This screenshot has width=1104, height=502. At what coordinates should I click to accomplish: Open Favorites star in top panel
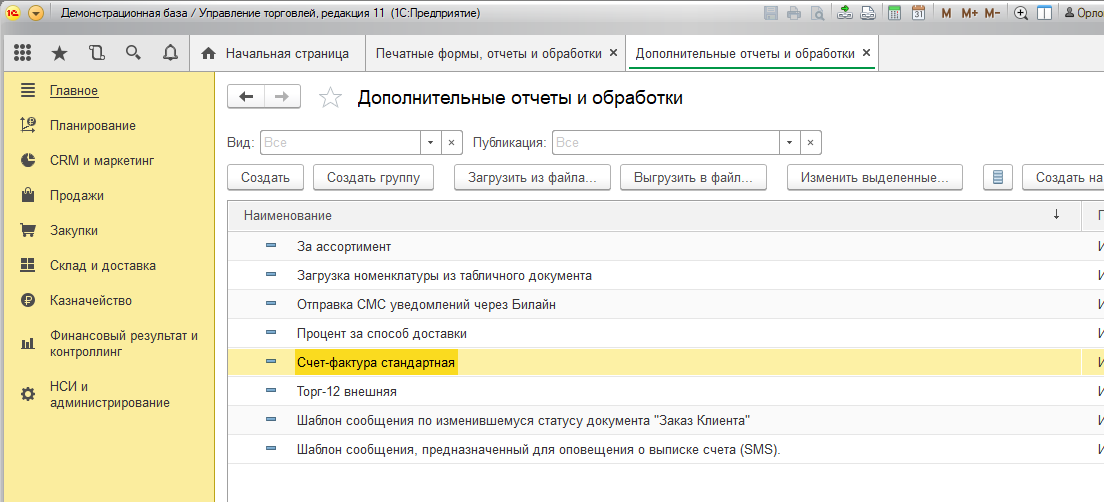(61, 54)
